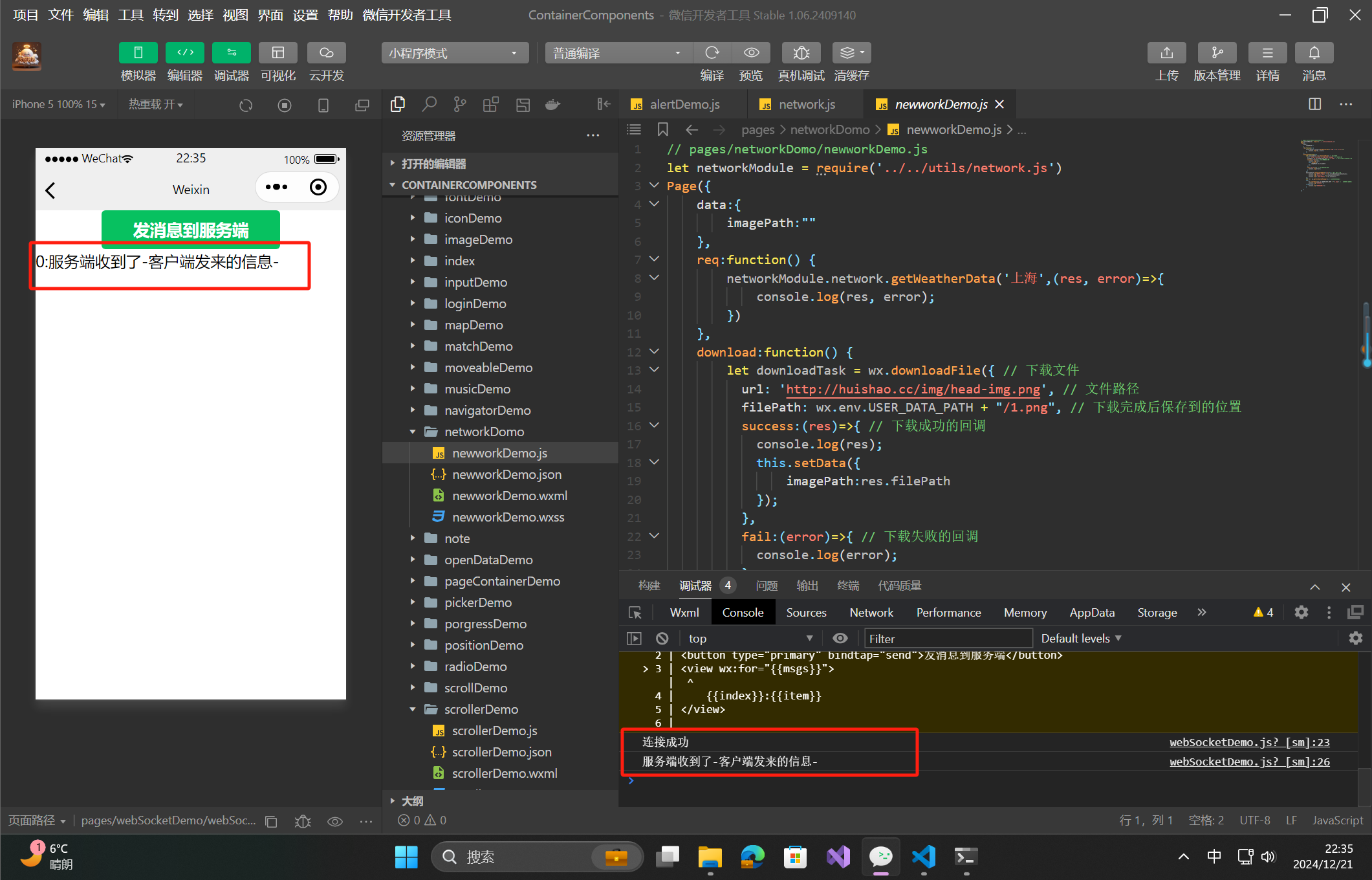Toggle the 调试器 debugger panel
1372x880 pixels.
tap(232, 53)
